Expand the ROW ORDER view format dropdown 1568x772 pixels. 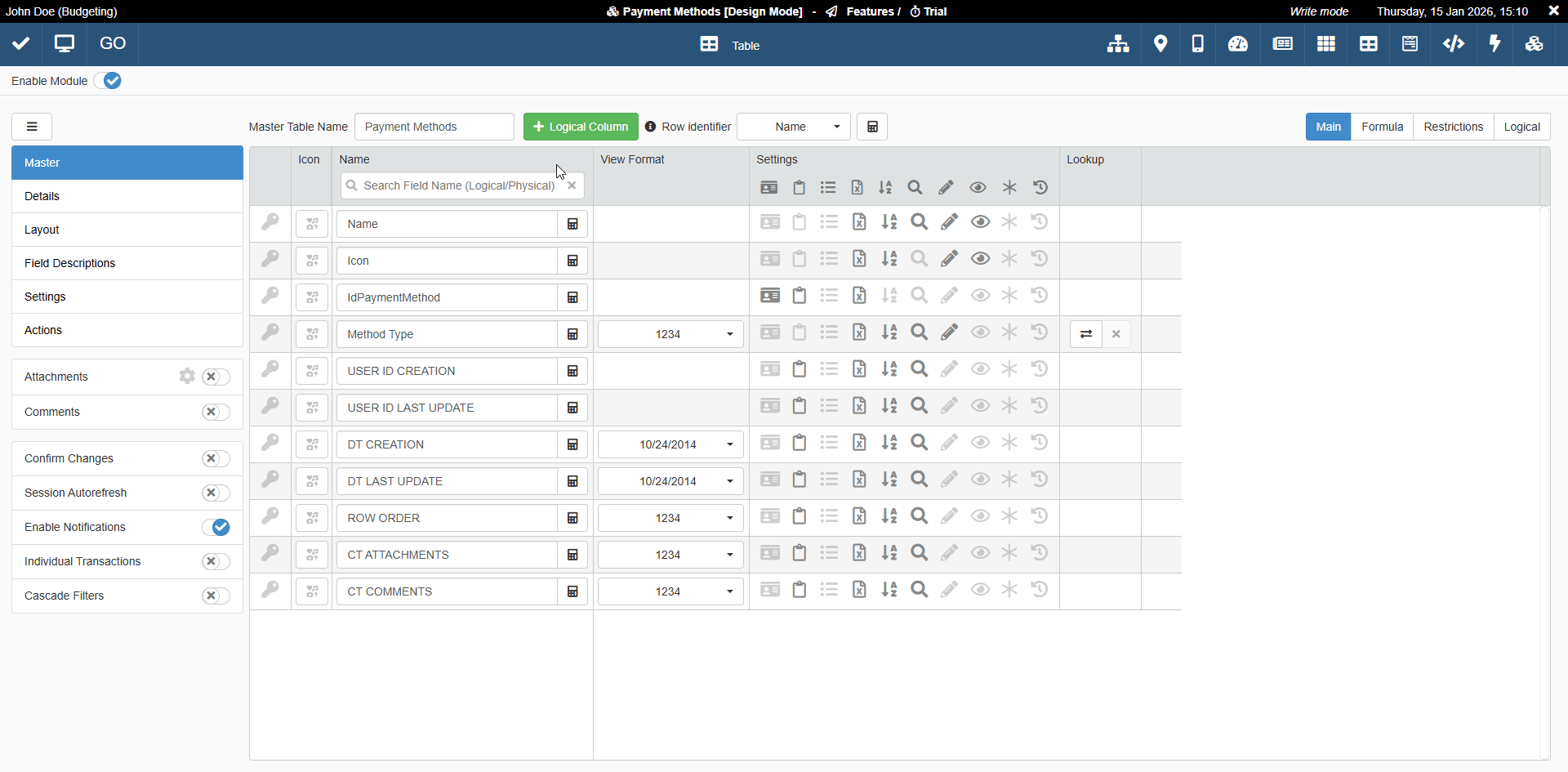click(670, 518)
